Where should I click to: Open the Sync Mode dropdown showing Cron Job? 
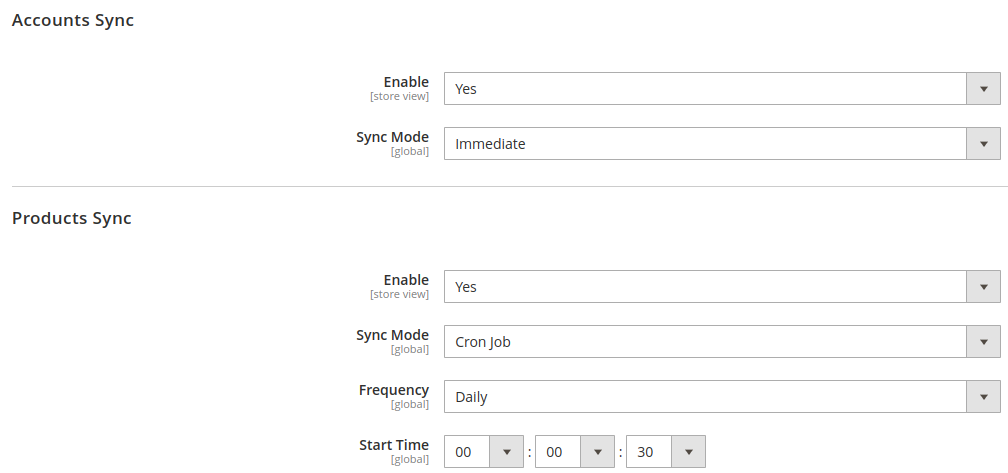tap(722, 342)
